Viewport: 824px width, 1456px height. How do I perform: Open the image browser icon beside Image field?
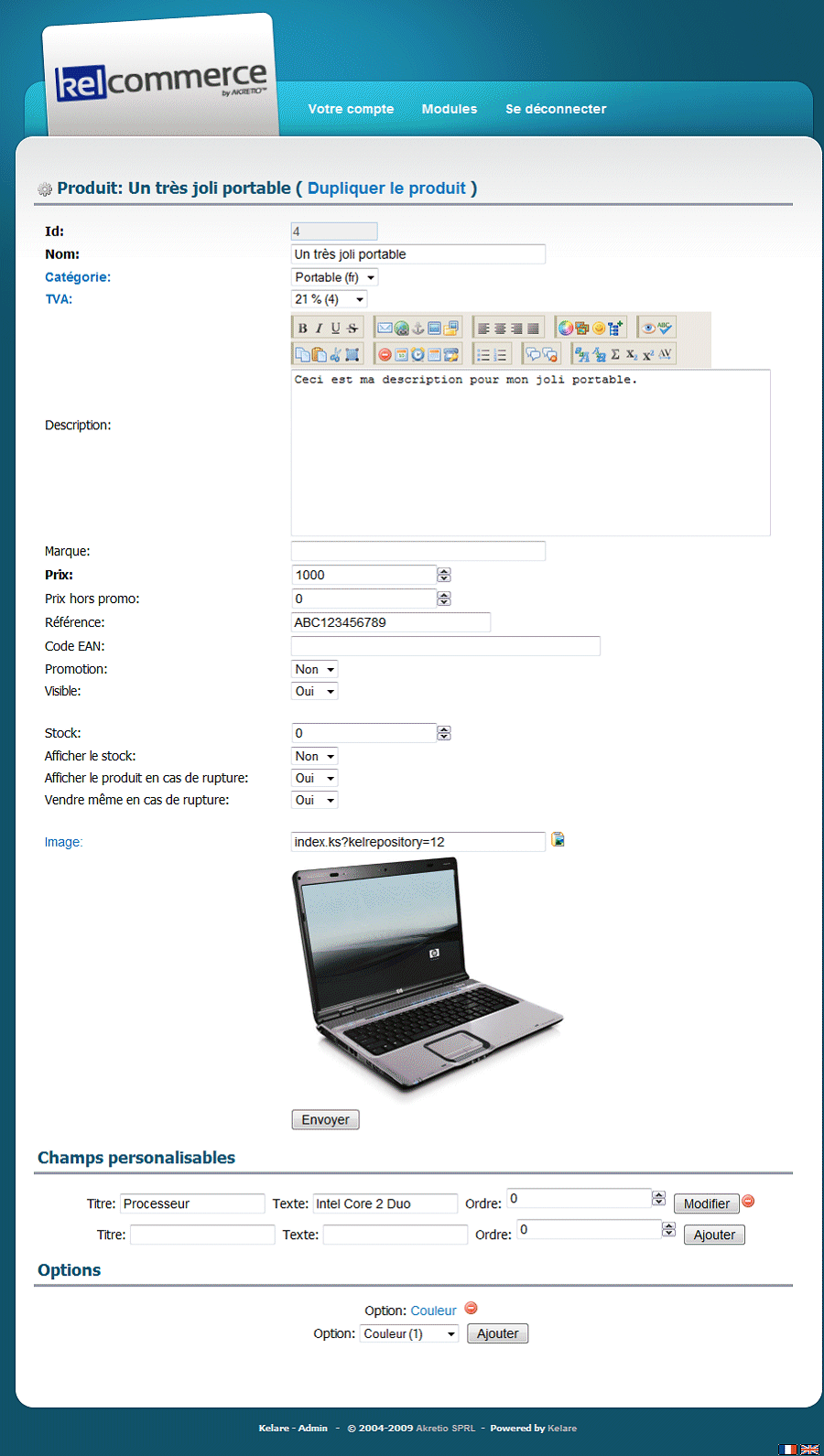(x=558, y=840)
